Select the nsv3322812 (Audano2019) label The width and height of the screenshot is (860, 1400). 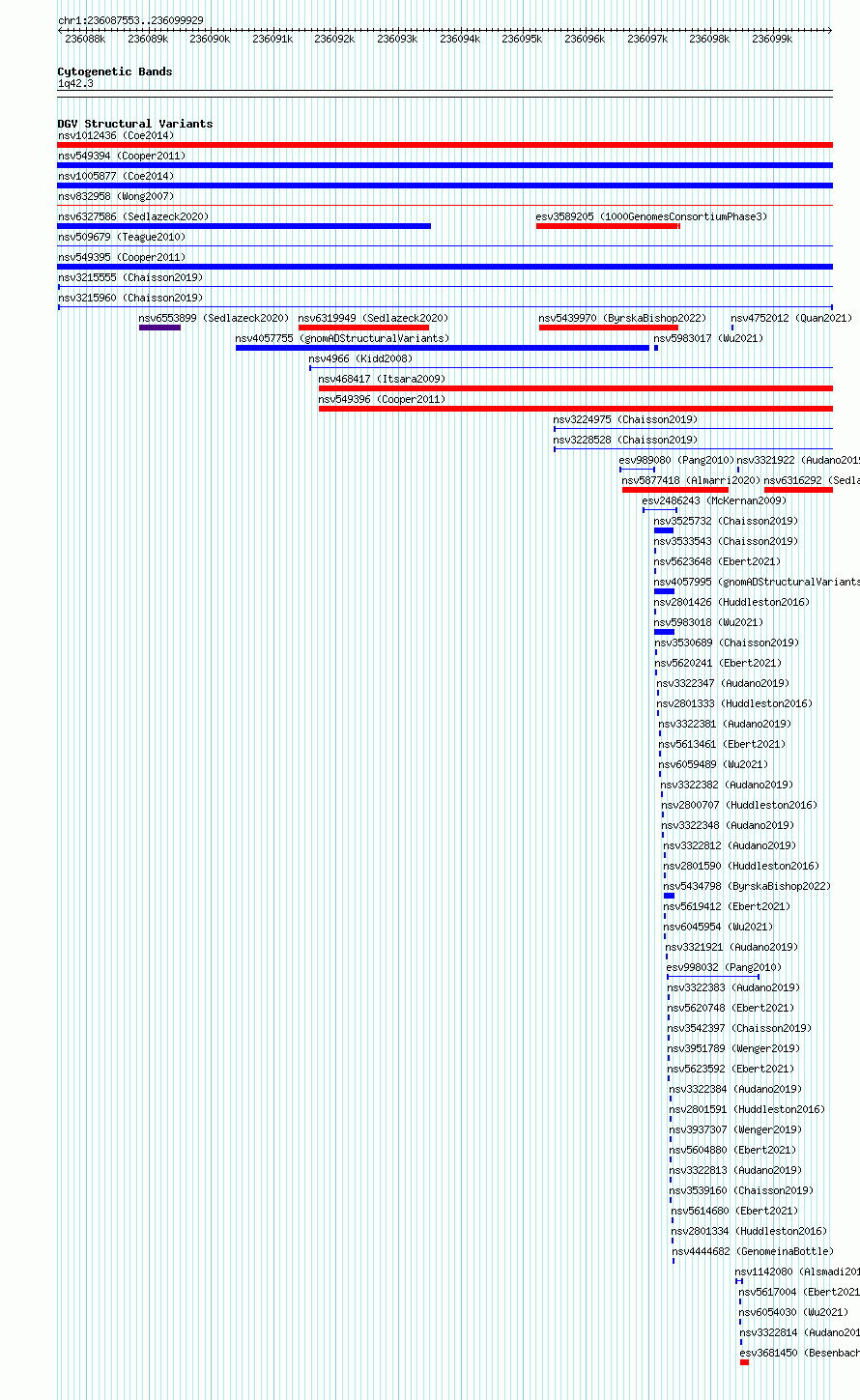(731, 845)
